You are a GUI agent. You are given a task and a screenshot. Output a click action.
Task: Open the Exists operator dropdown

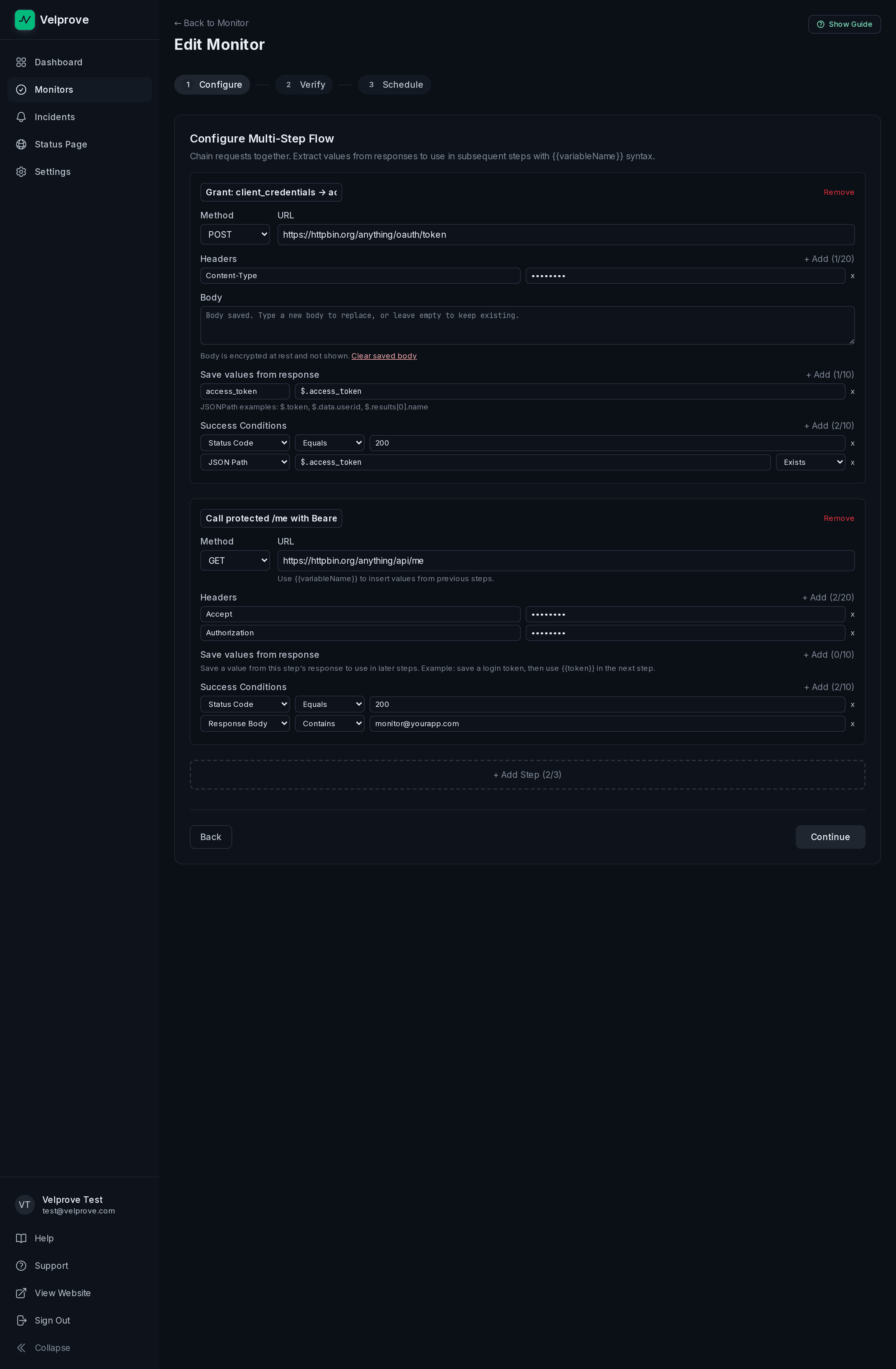coord(810,462)
